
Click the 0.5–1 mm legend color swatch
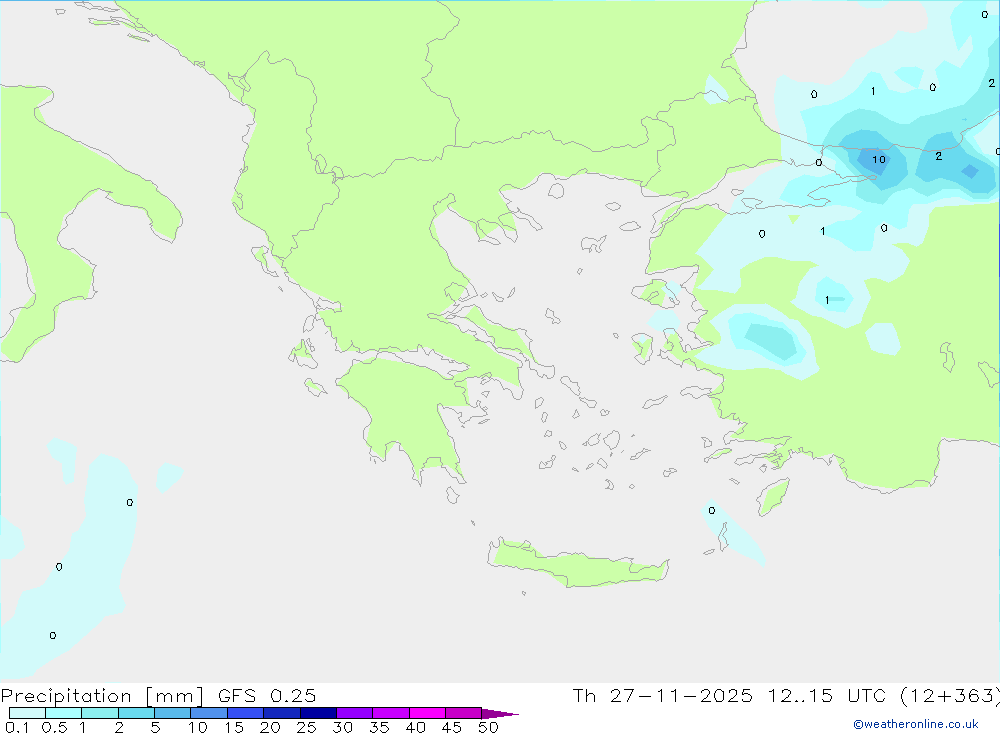click(x=64, y=713)
